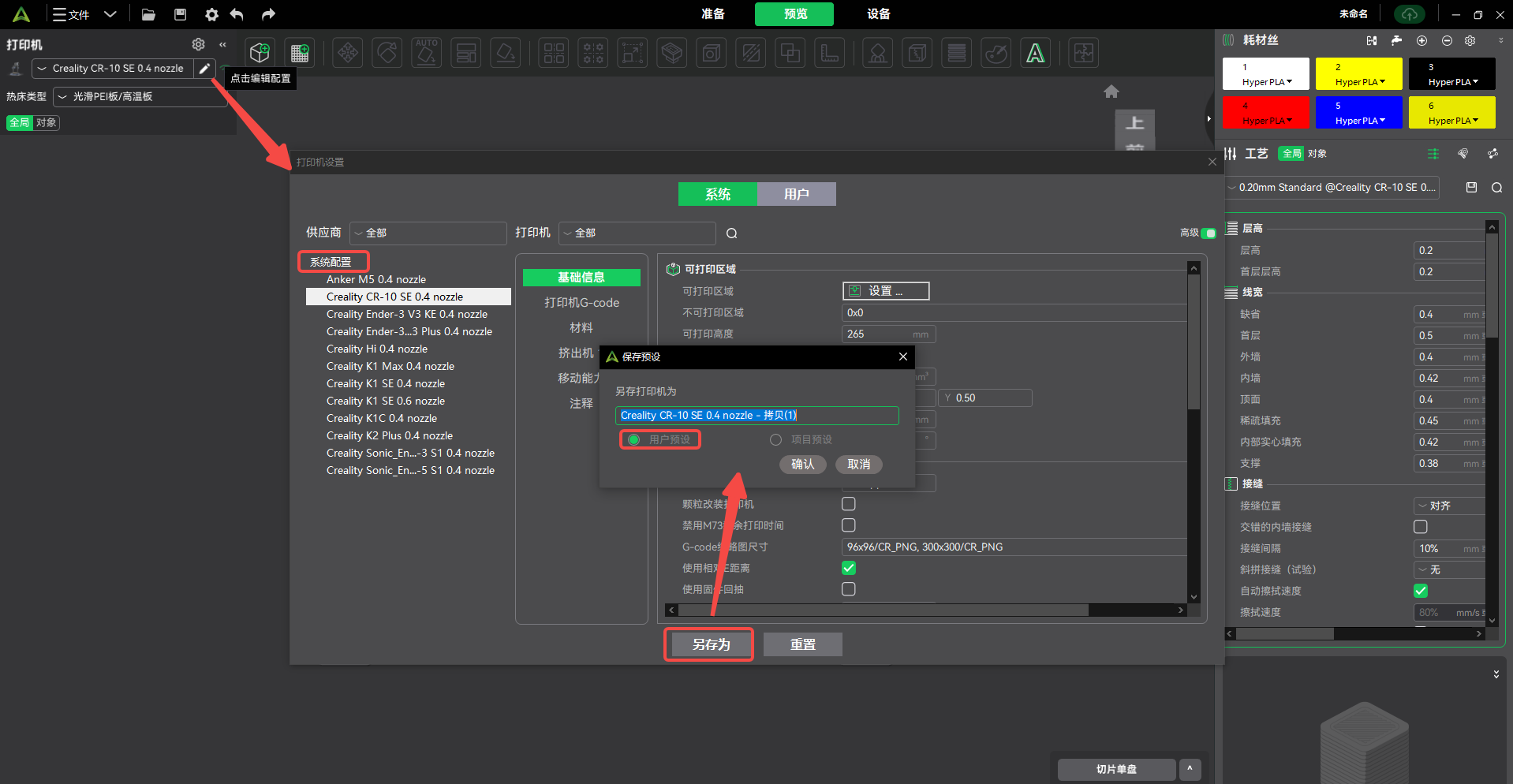
Task: Open filament 1 Hyper PLA dropdown
Action: pos(1267,82)
